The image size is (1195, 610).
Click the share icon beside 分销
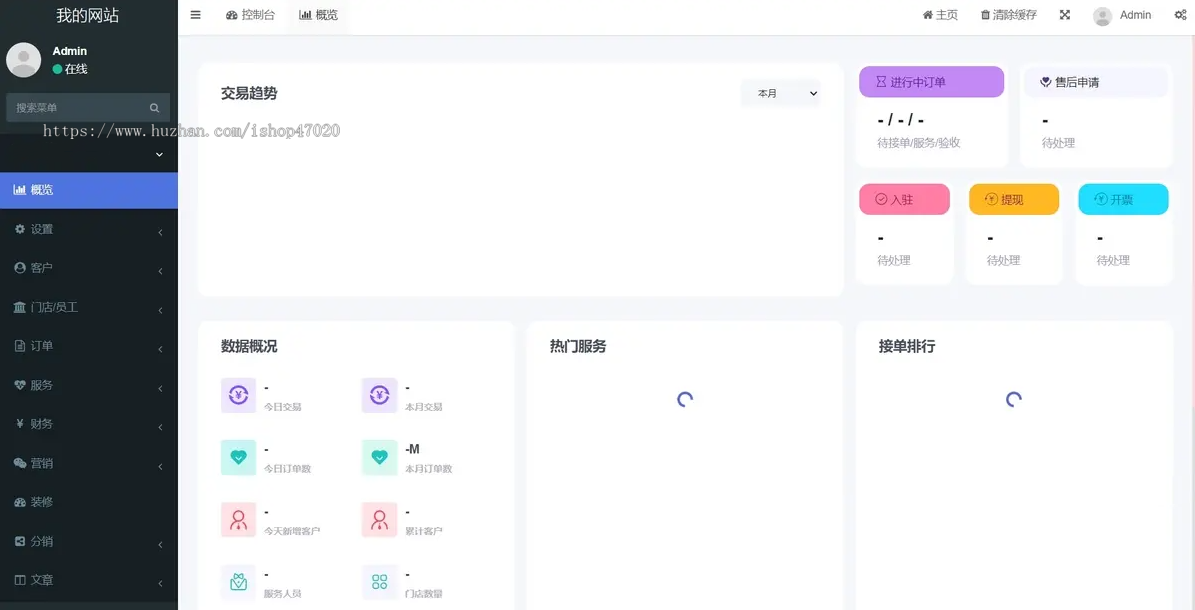(x=20, y=541)
